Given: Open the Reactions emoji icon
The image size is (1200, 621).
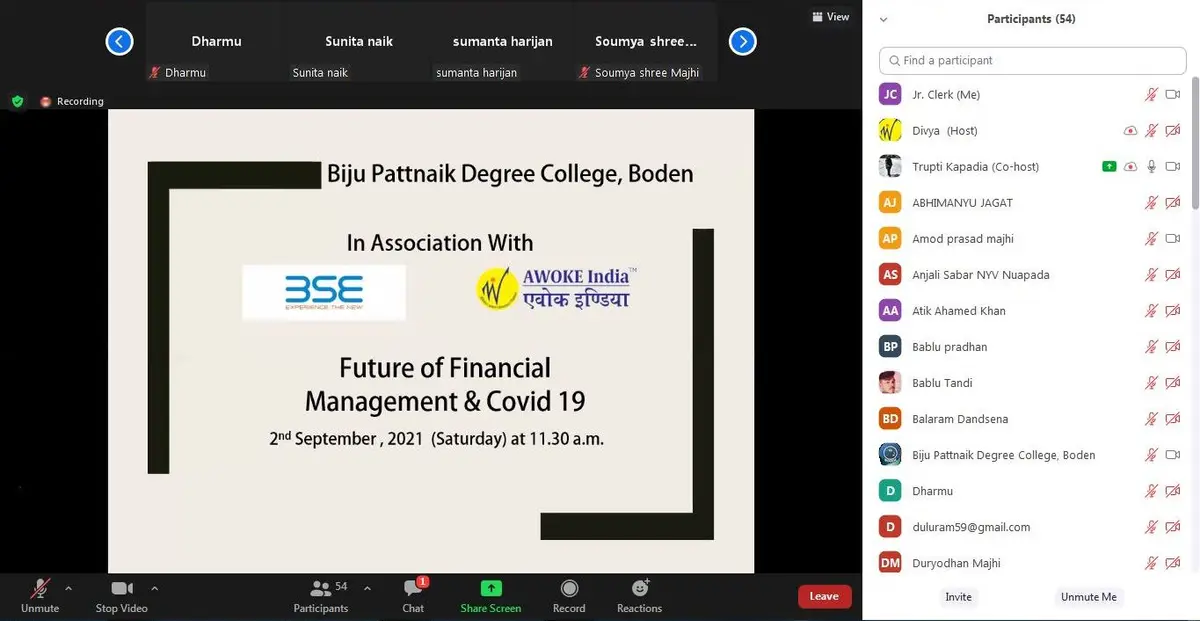Looking at the screenshot, I should point(640,588).
